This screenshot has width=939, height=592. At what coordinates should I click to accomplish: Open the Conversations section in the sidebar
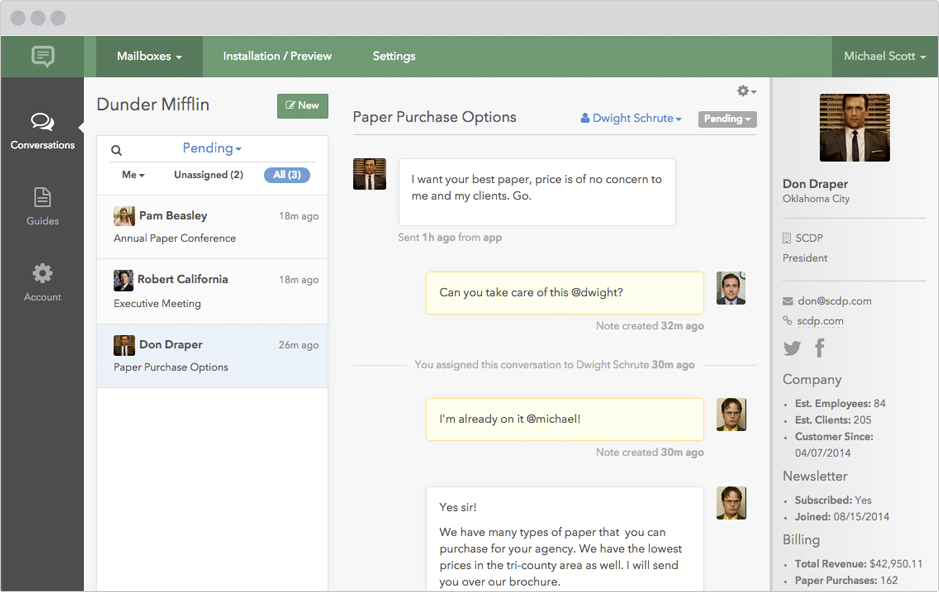(42, 130)
